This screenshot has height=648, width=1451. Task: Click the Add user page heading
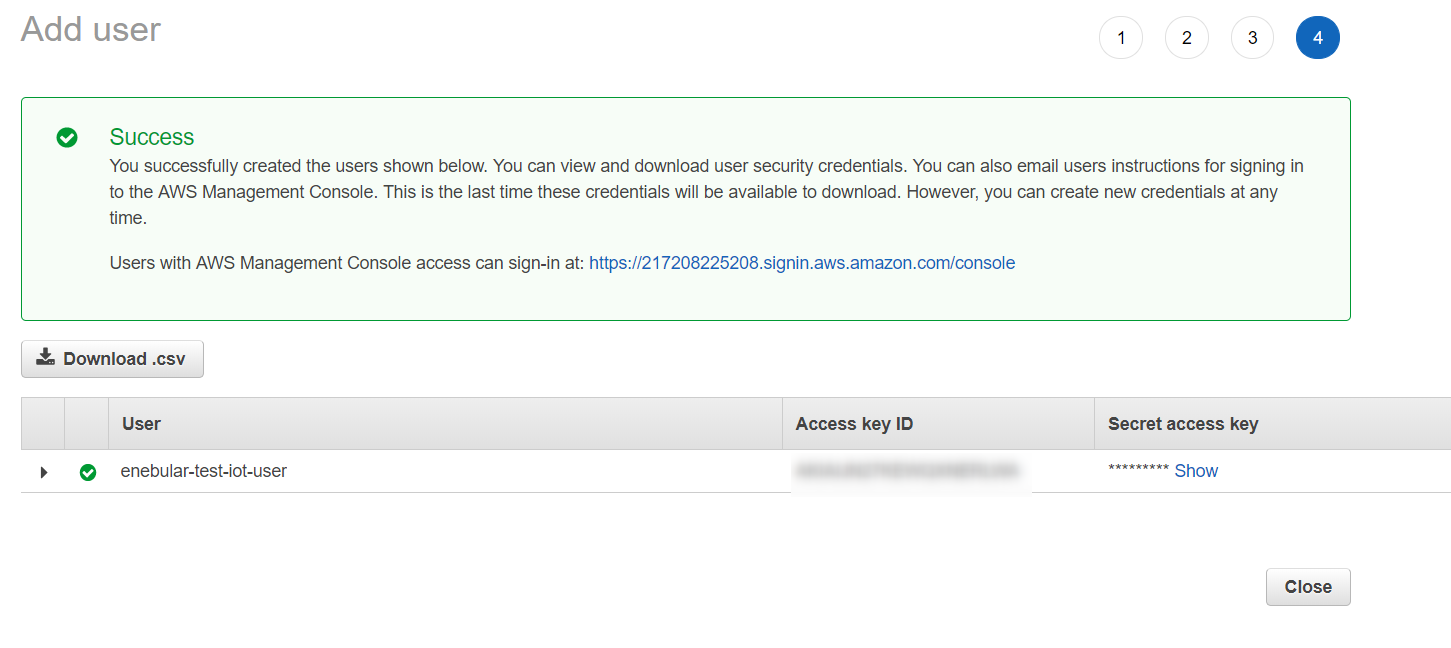point(91,29)
